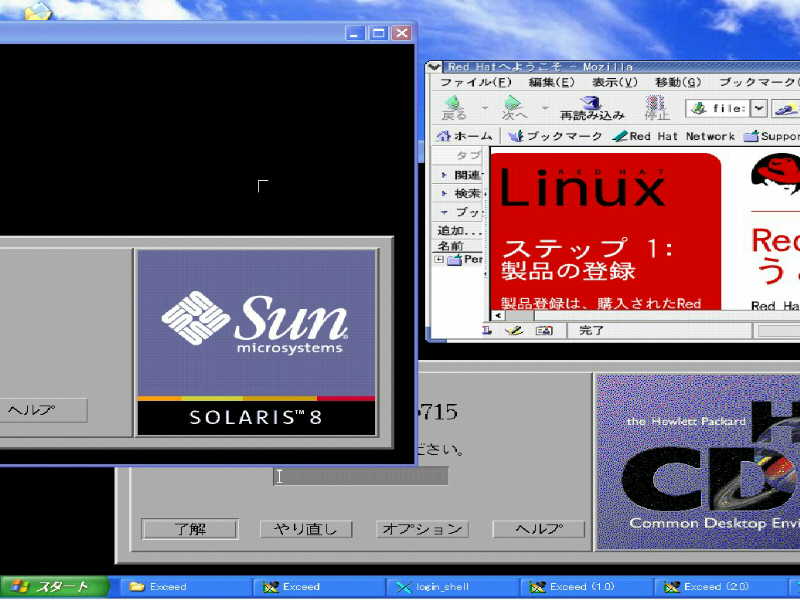Click the Sun Microsystems Solaris 8 logo
800x600 pixels.
pos(257,342)
